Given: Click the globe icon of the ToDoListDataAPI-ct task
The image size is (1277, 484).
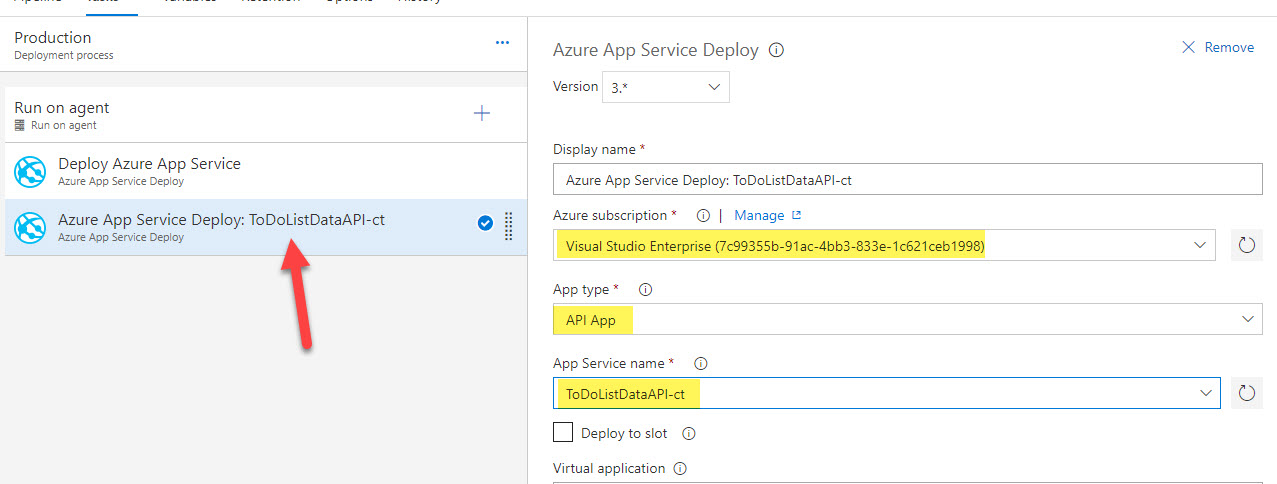Looking at the screenshot, I should (x=31, y=228).
